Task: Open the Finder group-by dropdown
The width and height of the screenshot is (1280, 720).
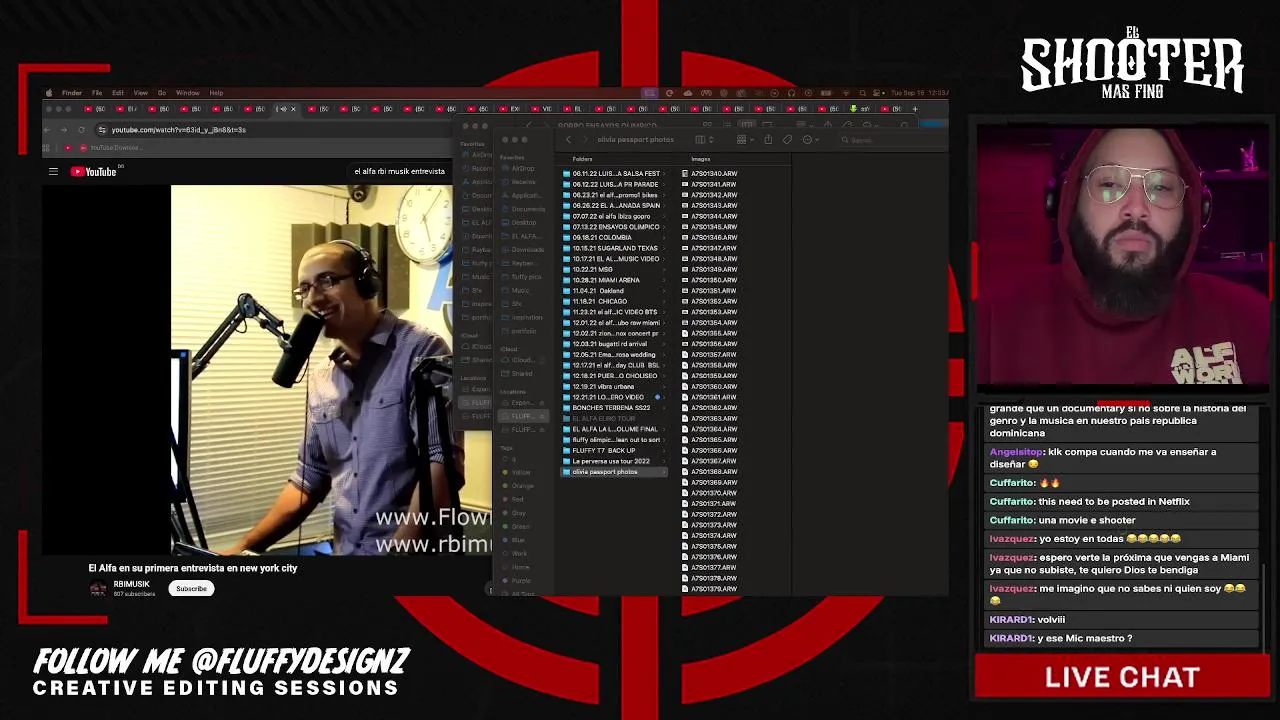Action: [x=745, y=140]
